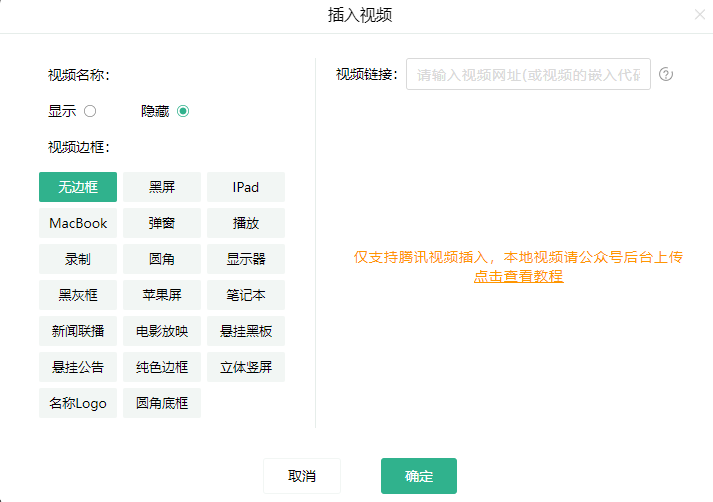Select the 隐藏 radio button
Screen dimensions: 713x502
coord(183,111)
